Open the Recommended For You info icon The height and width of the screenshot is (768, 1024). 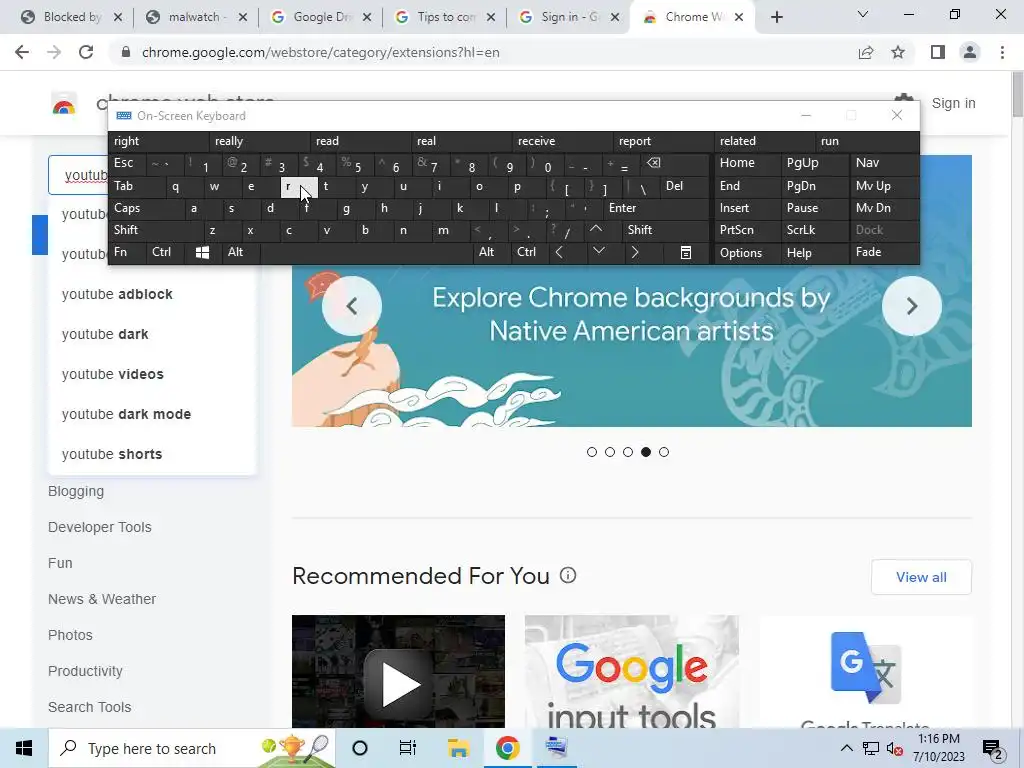(x=568, y=575)
